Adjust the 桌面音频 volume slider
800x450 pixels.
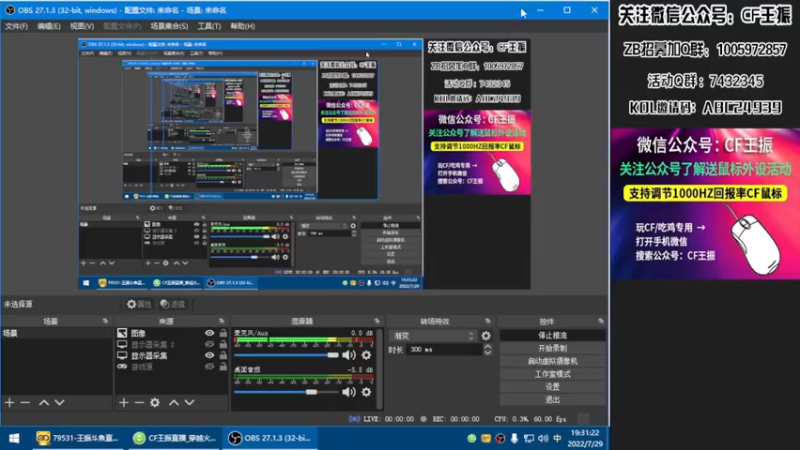coord(286,392)
